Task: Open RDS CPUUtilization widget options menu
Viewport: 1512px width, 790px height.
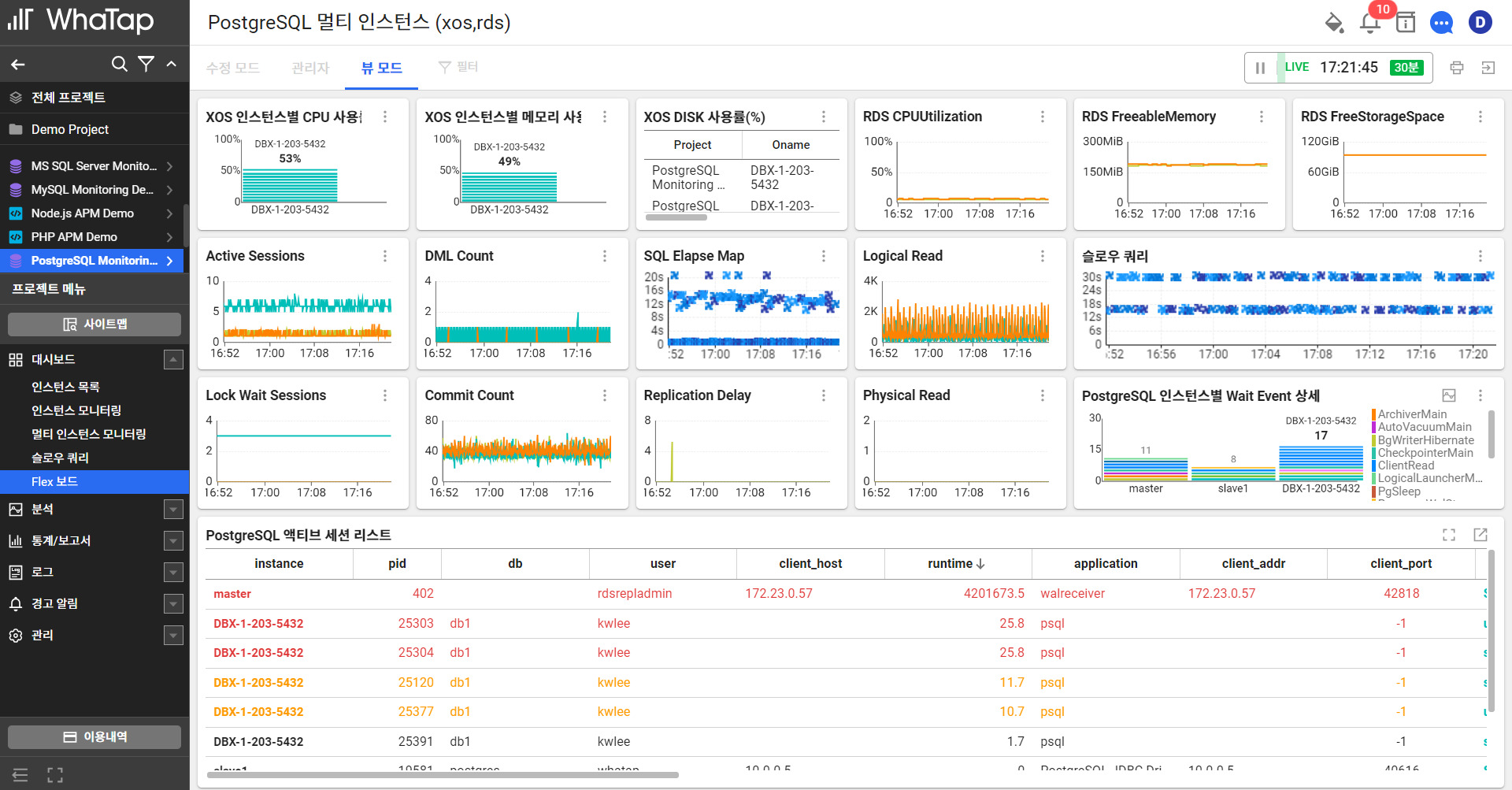Action: [x=1043, y=117]
